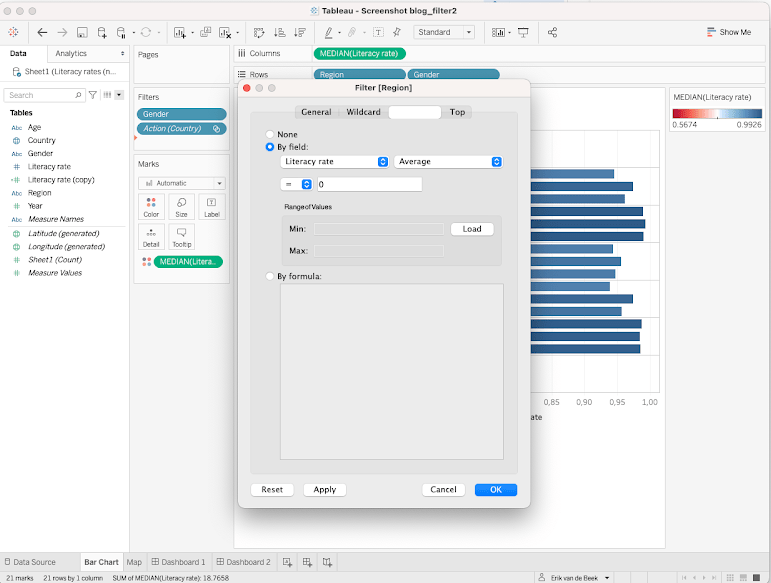Click the Share workbook icon

point(553,32)
